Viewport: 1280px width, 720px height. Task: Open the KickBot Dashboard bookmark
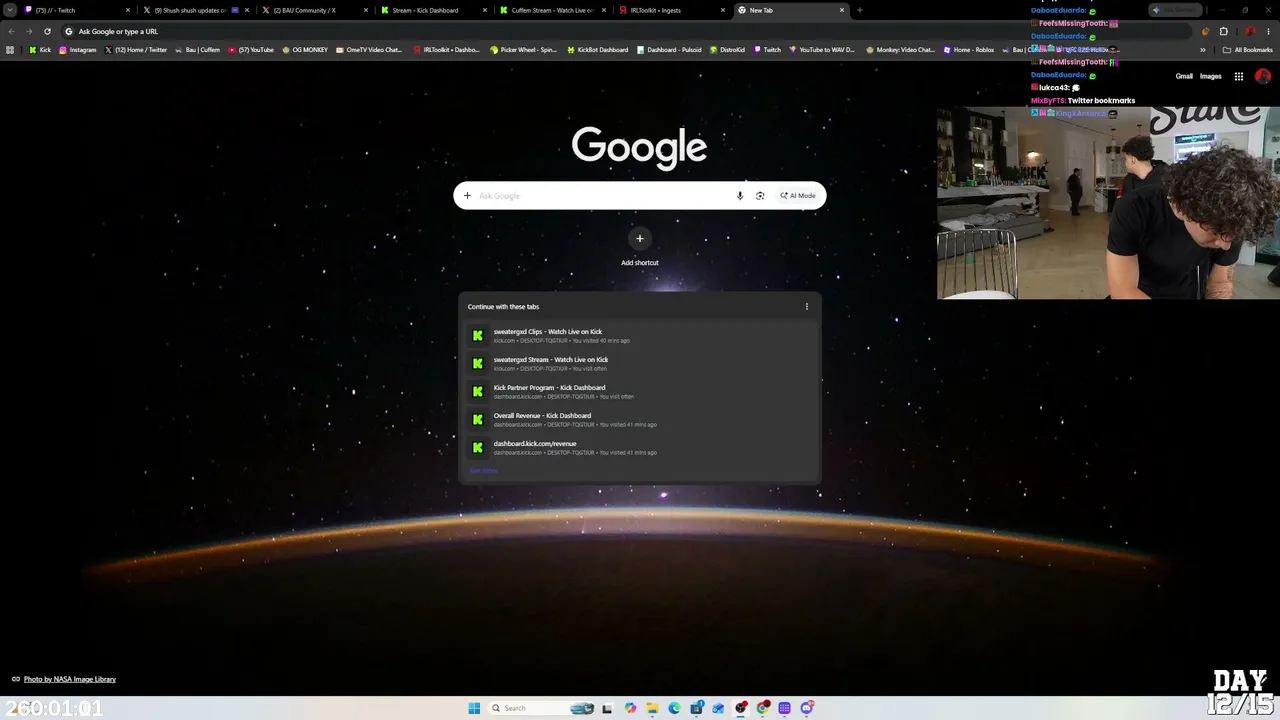pos(597,50)
